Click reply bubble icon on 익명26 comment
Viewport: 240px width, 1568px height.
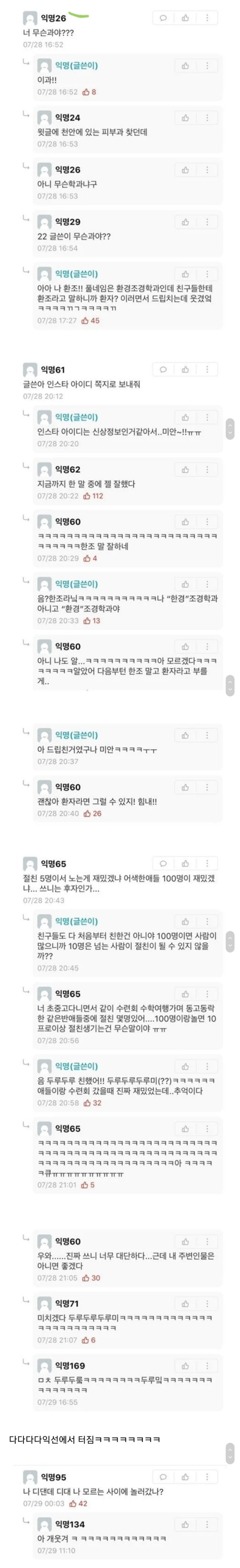163,18
